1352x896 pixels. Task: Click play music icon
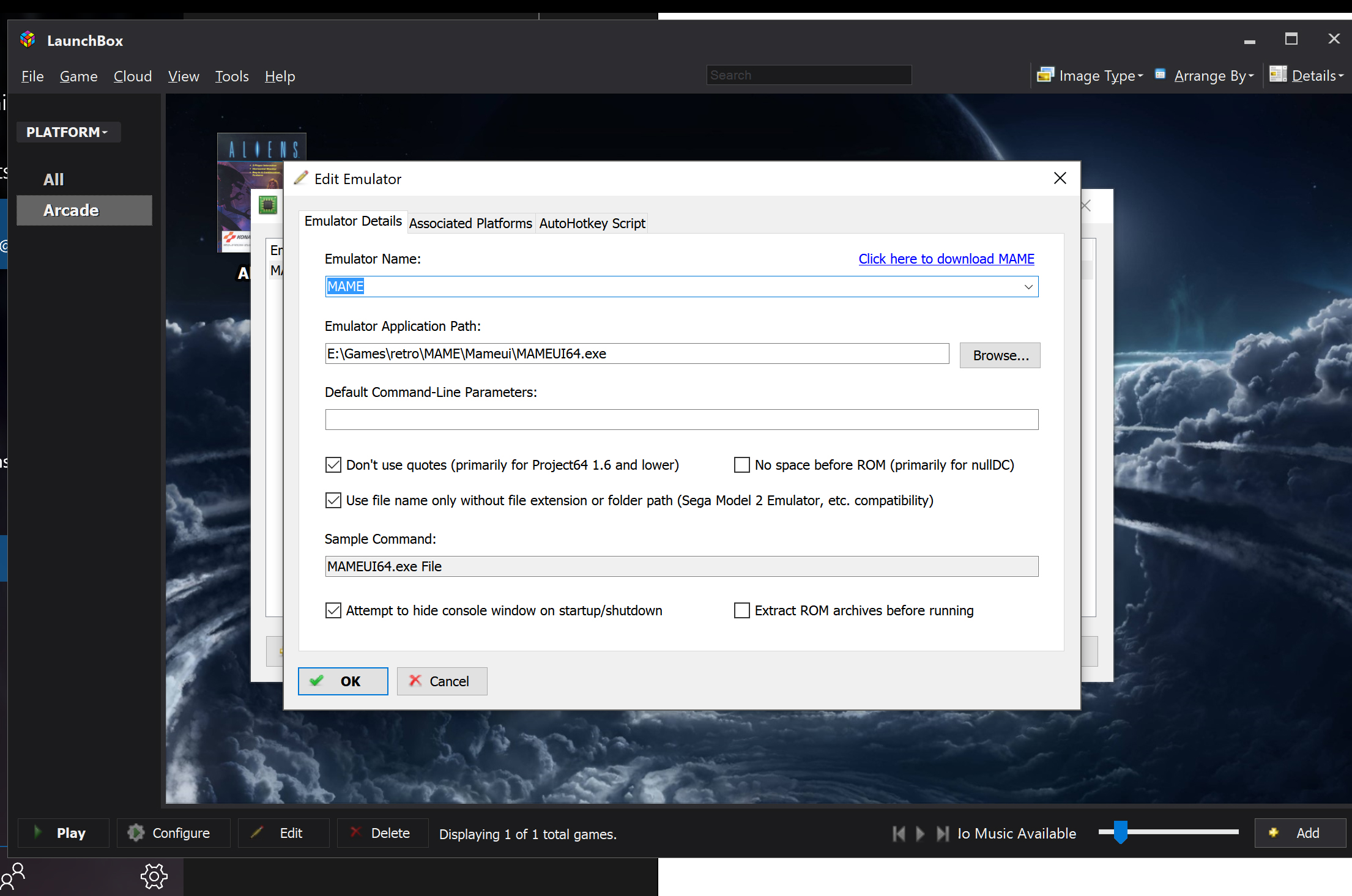(920, 834)
